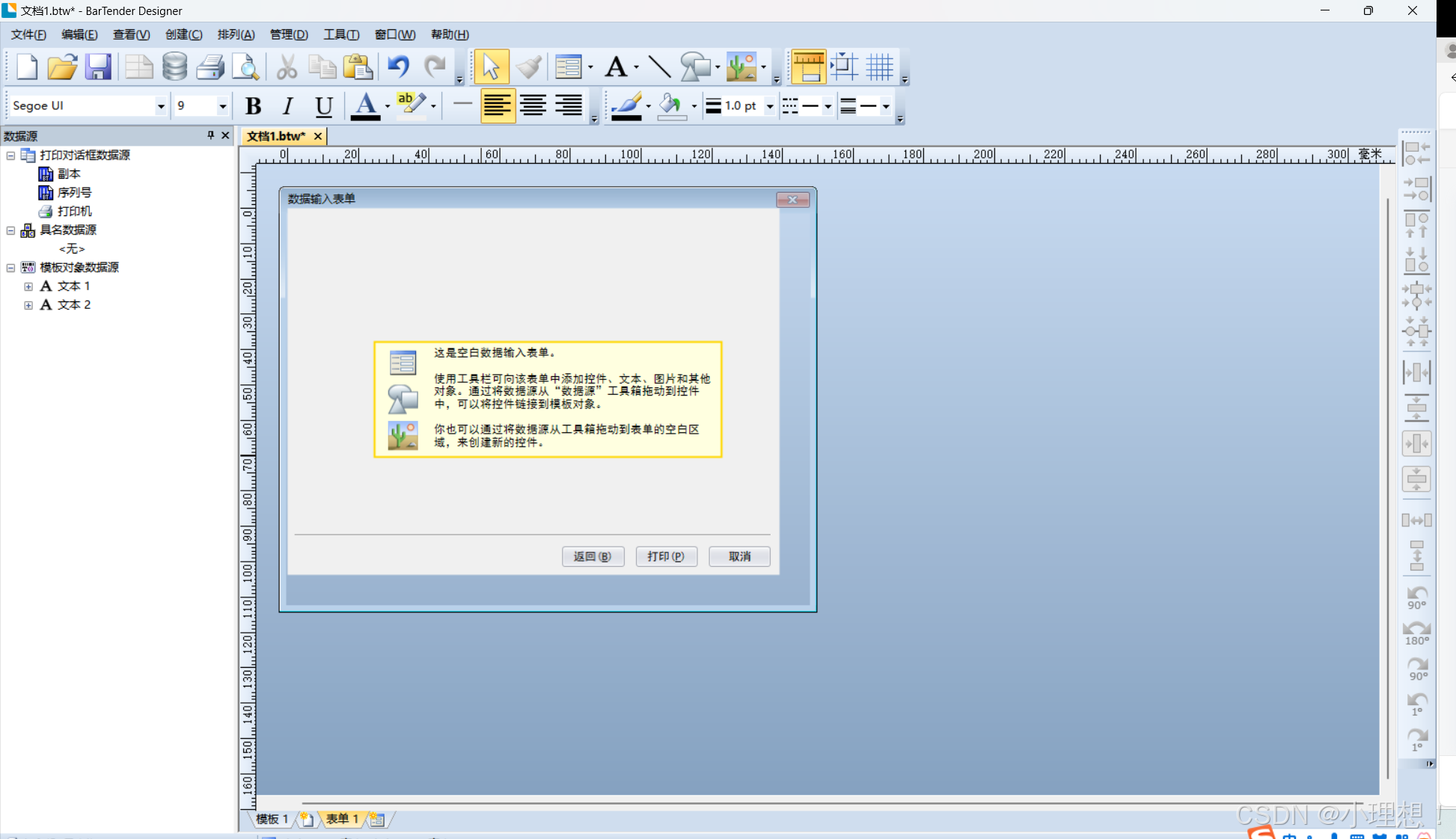This screenshot has height=839, width=1456.
Task: Click the format painter icon
Action: tap(529, 67)
